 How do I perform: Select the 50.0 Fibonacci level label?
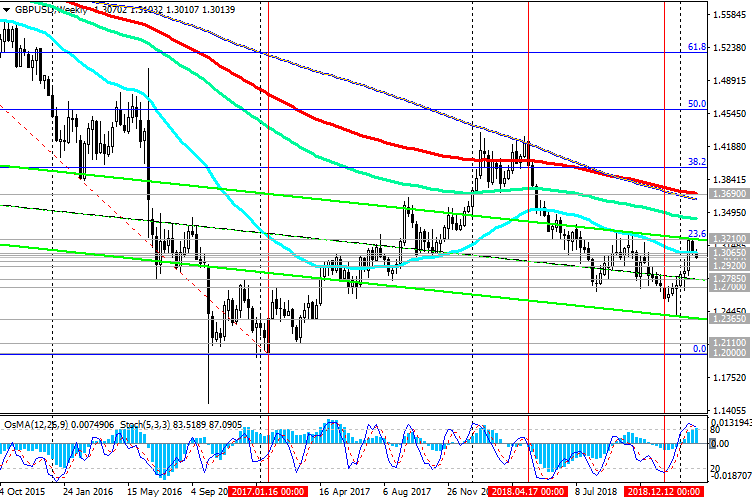697,104
